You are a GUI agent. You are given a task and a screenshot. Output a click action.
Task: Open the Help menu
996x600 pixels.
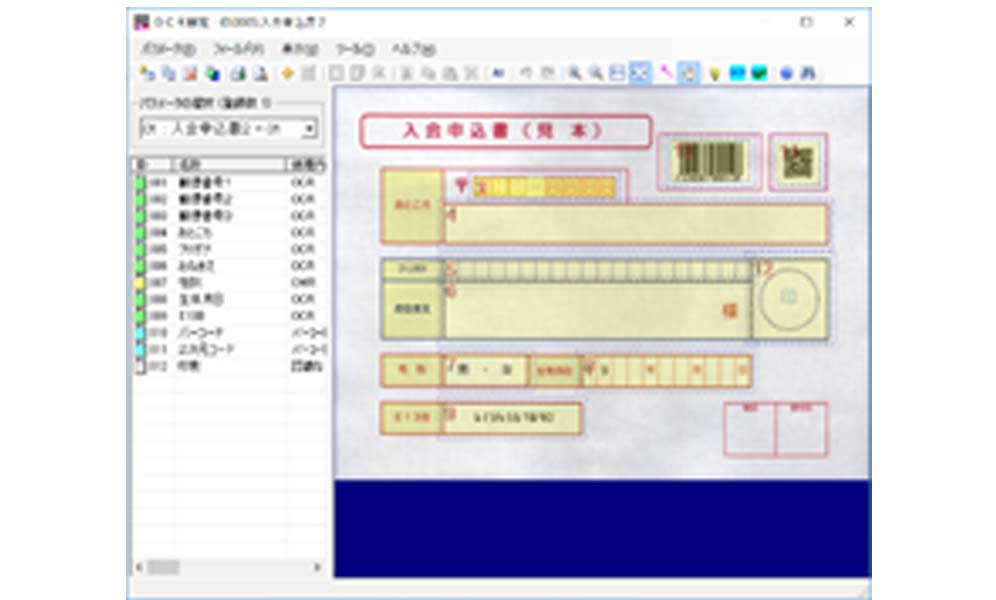[x=413, y=48]
